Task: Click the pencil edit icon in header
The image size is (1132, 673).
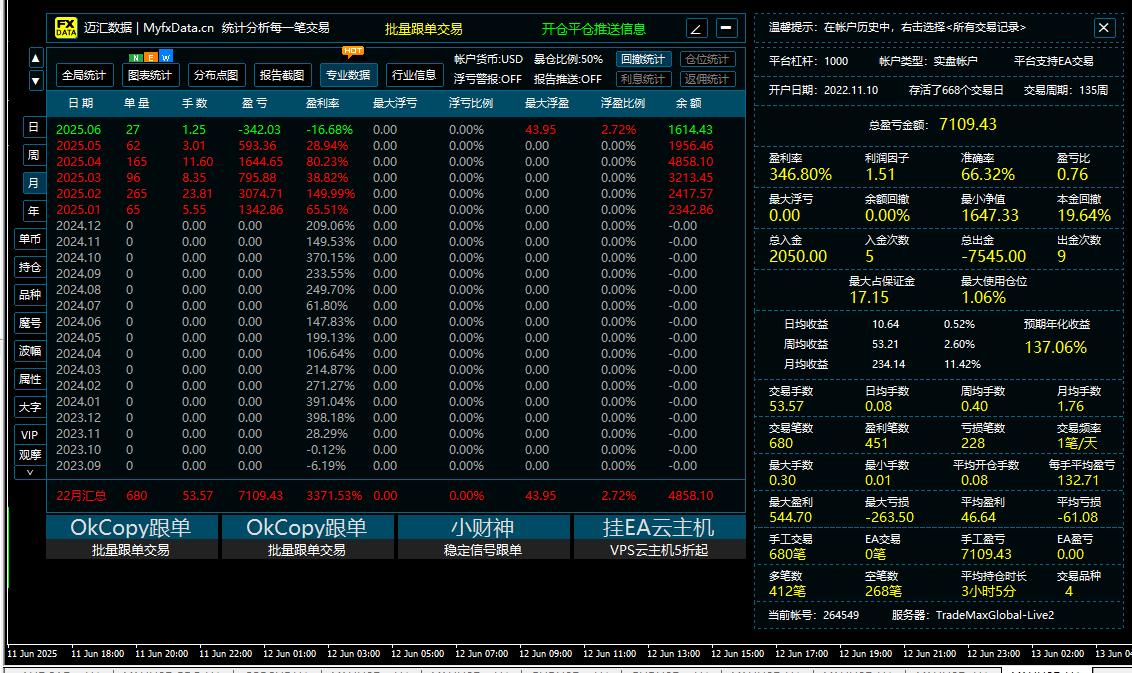Action: (696, 28)
